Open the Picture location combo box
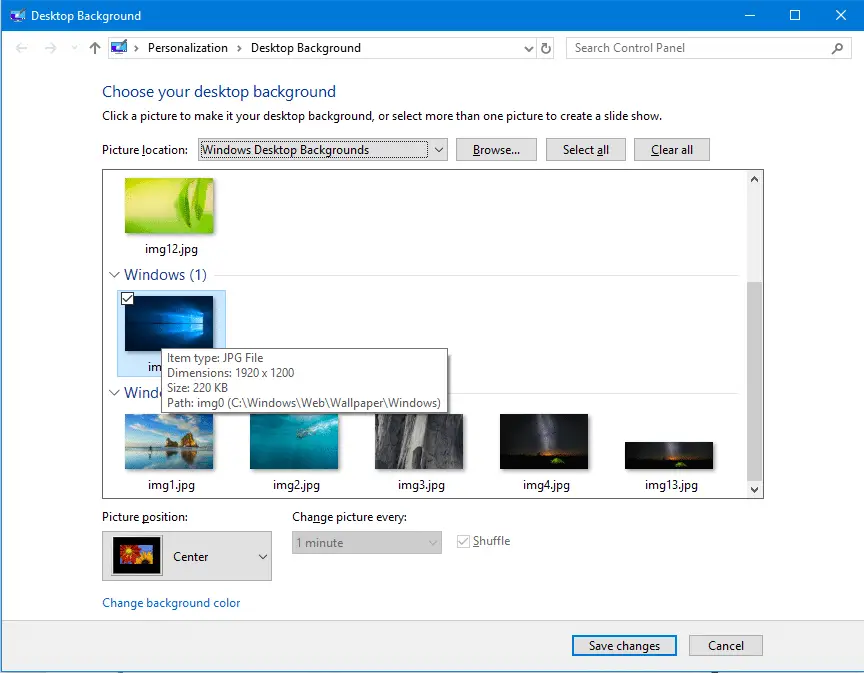 point(322,149)
